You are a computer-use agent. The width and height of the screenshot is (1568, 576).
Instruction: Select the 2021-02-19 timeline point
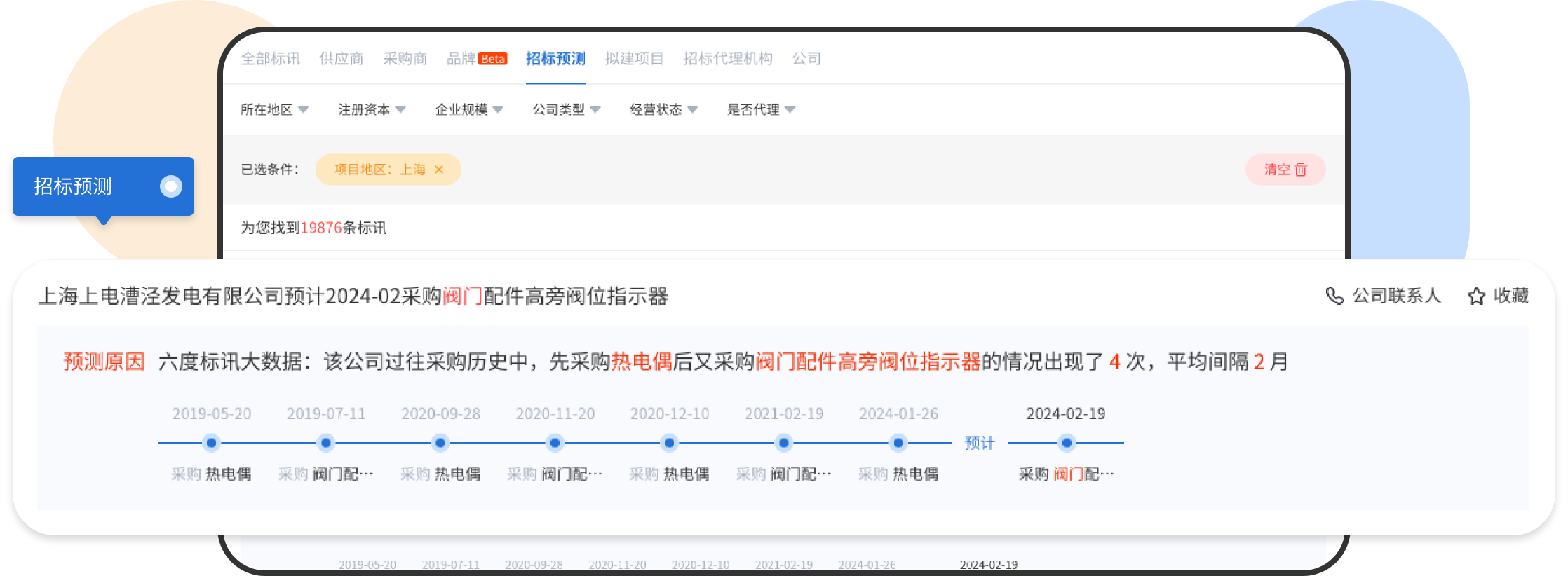pos(784,443)
